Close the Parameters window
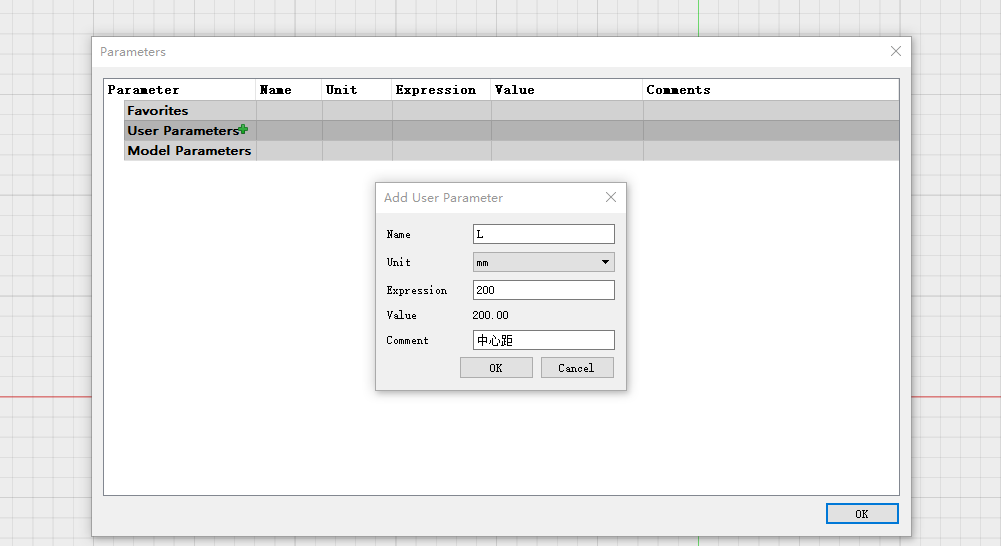The width and height of the screenshot is (1001, 546). [896, 51]
